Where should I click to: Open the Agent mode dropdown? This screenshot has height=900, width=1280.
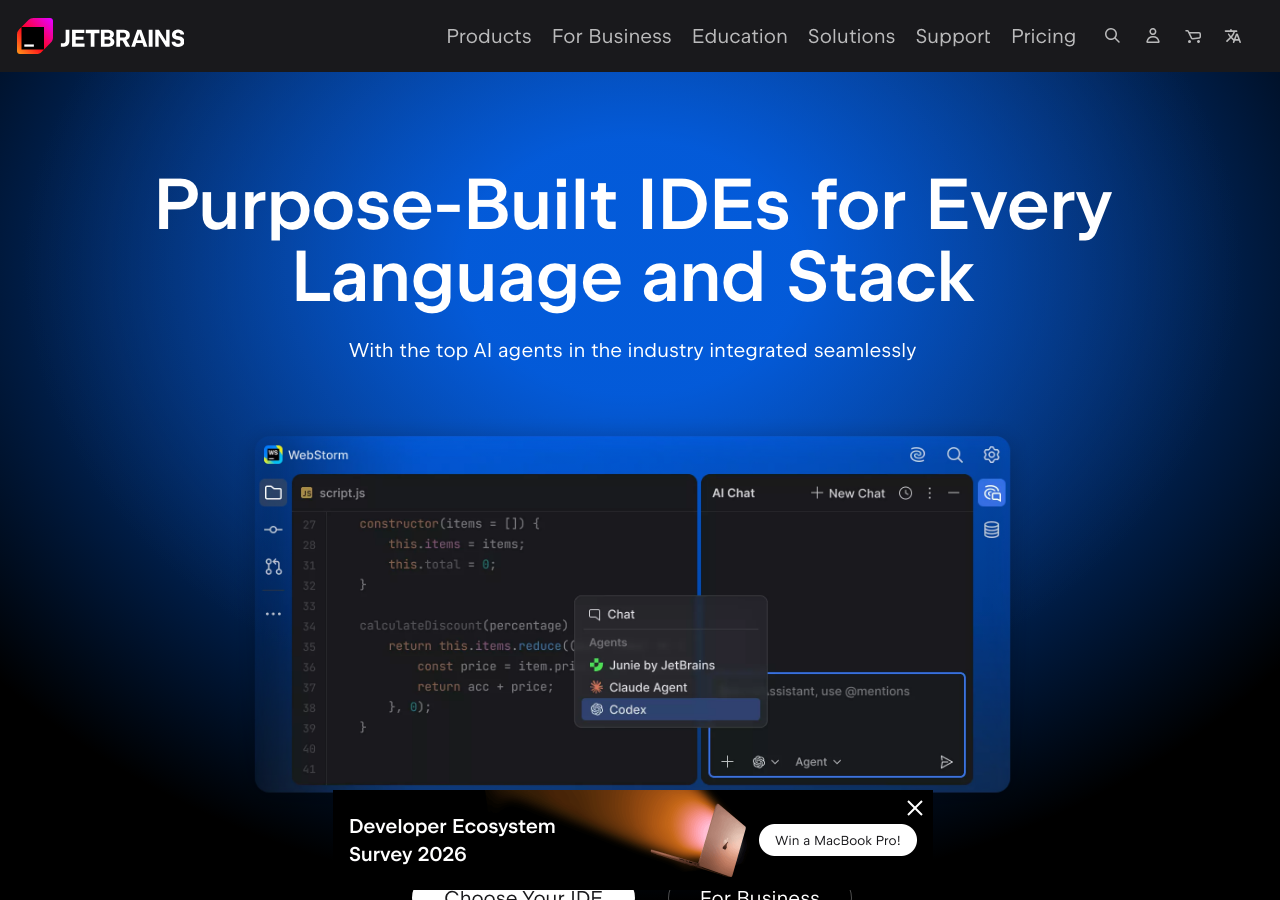818,762
